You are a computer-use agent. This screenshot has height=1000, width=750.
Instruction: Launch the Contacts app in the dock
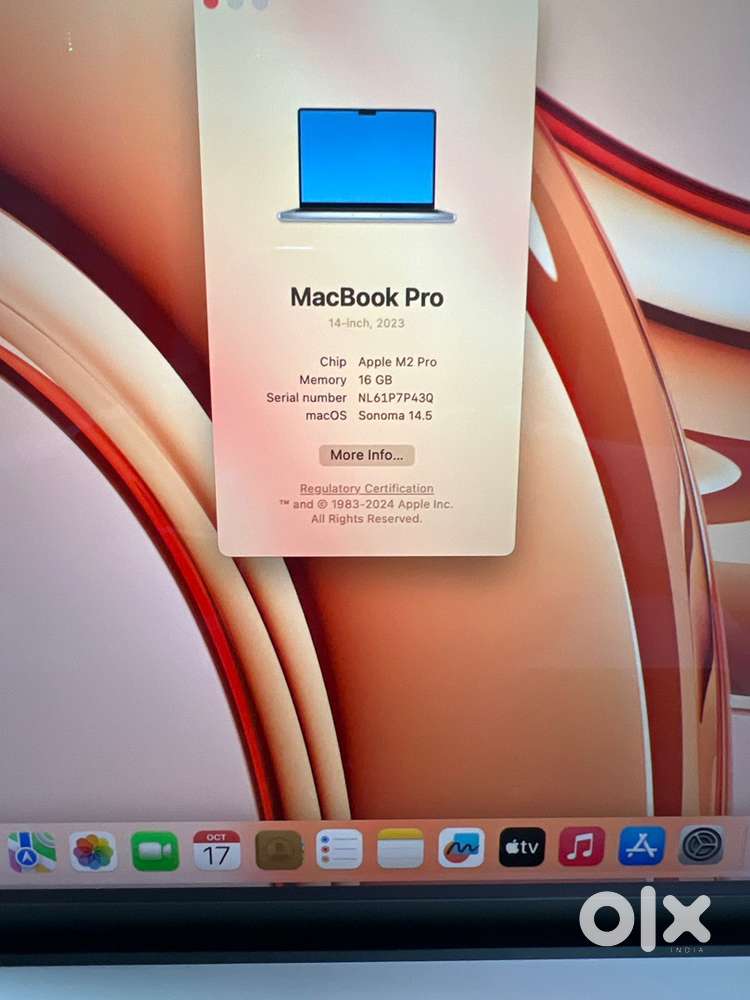tap(278, 850)
